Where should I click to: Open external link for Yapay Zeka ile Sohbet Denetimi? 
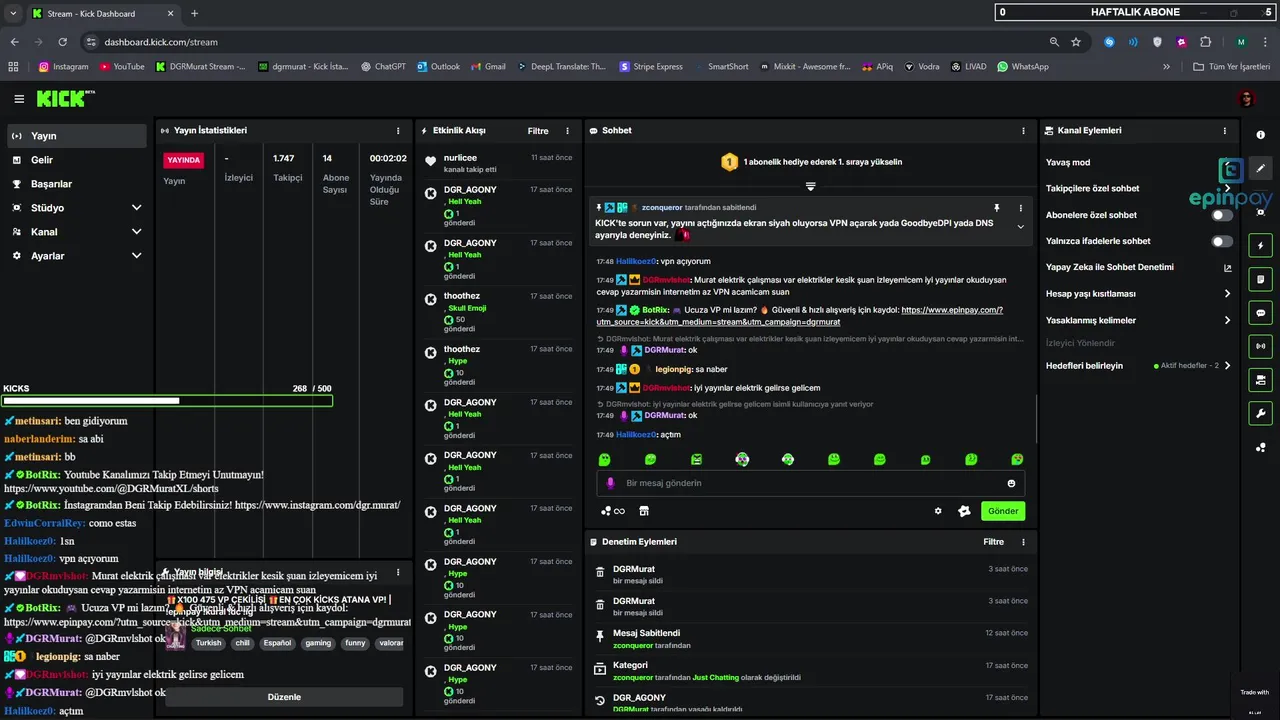pos(1228,268)
